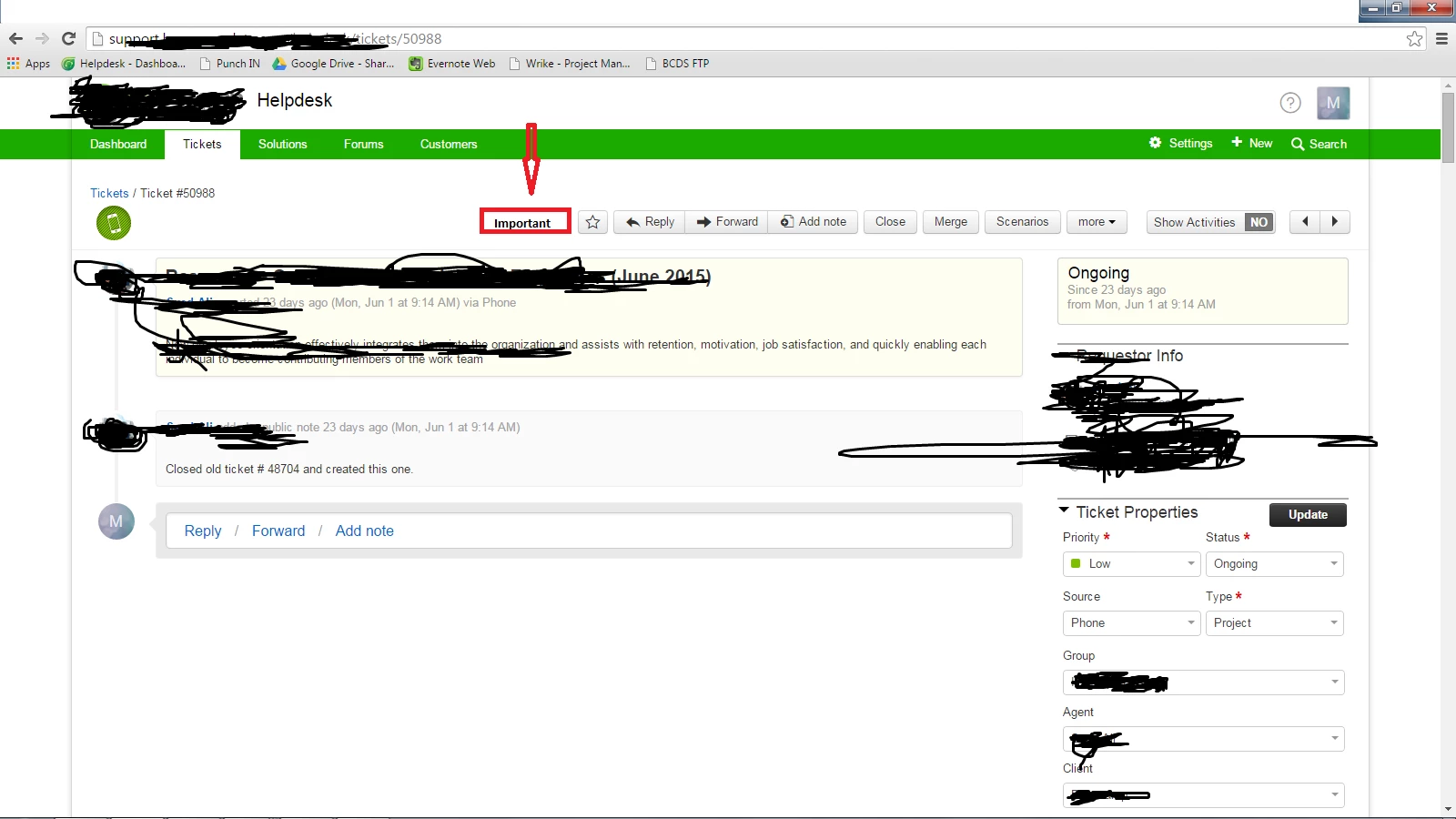Click the Forward toolbar button
The image size is (1456, 819).
[727, 222]
